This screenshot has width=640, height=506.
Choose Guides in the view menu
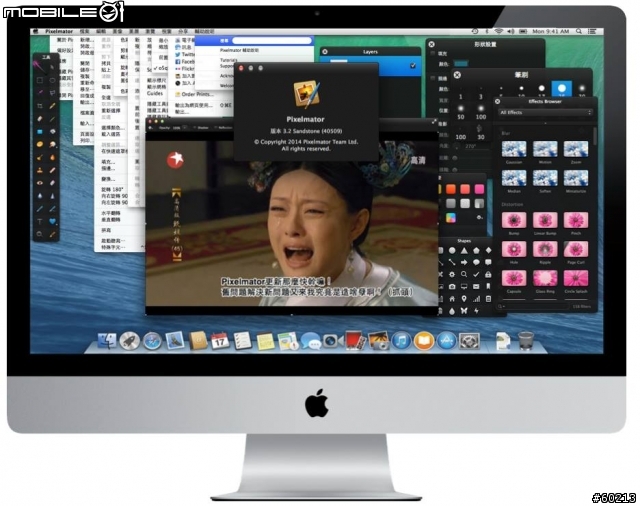pyautogui.click(x=155, y=93)
